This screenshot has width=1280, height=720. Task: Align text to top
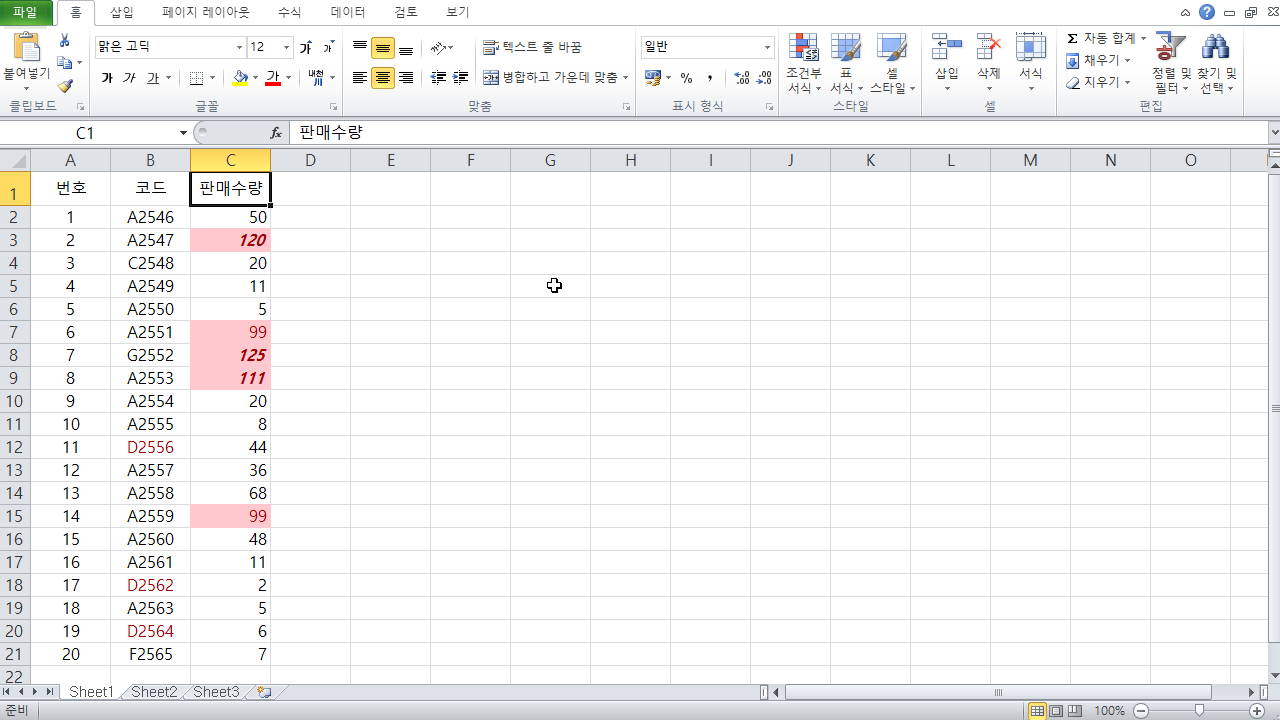point(360,48)
